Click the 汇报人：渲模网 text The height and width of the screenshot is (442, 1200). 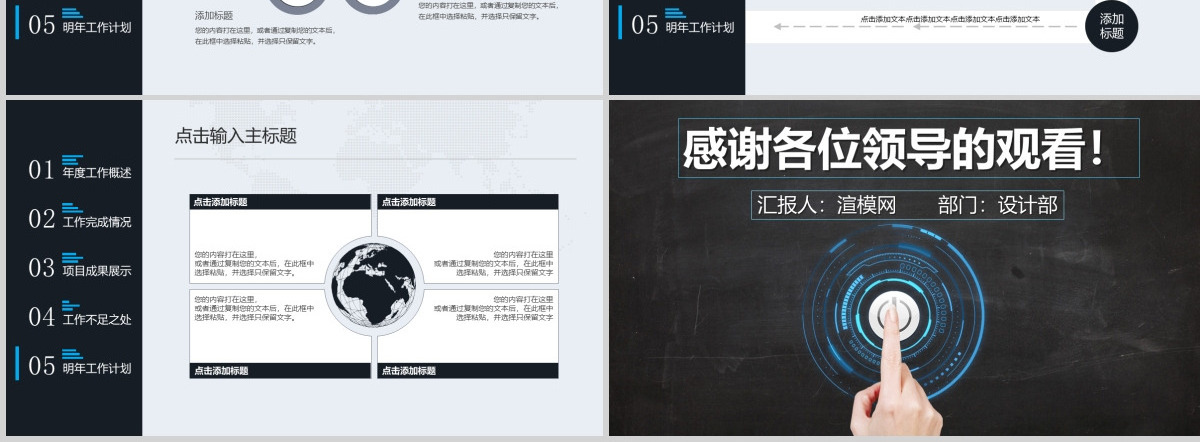(826, 205)
